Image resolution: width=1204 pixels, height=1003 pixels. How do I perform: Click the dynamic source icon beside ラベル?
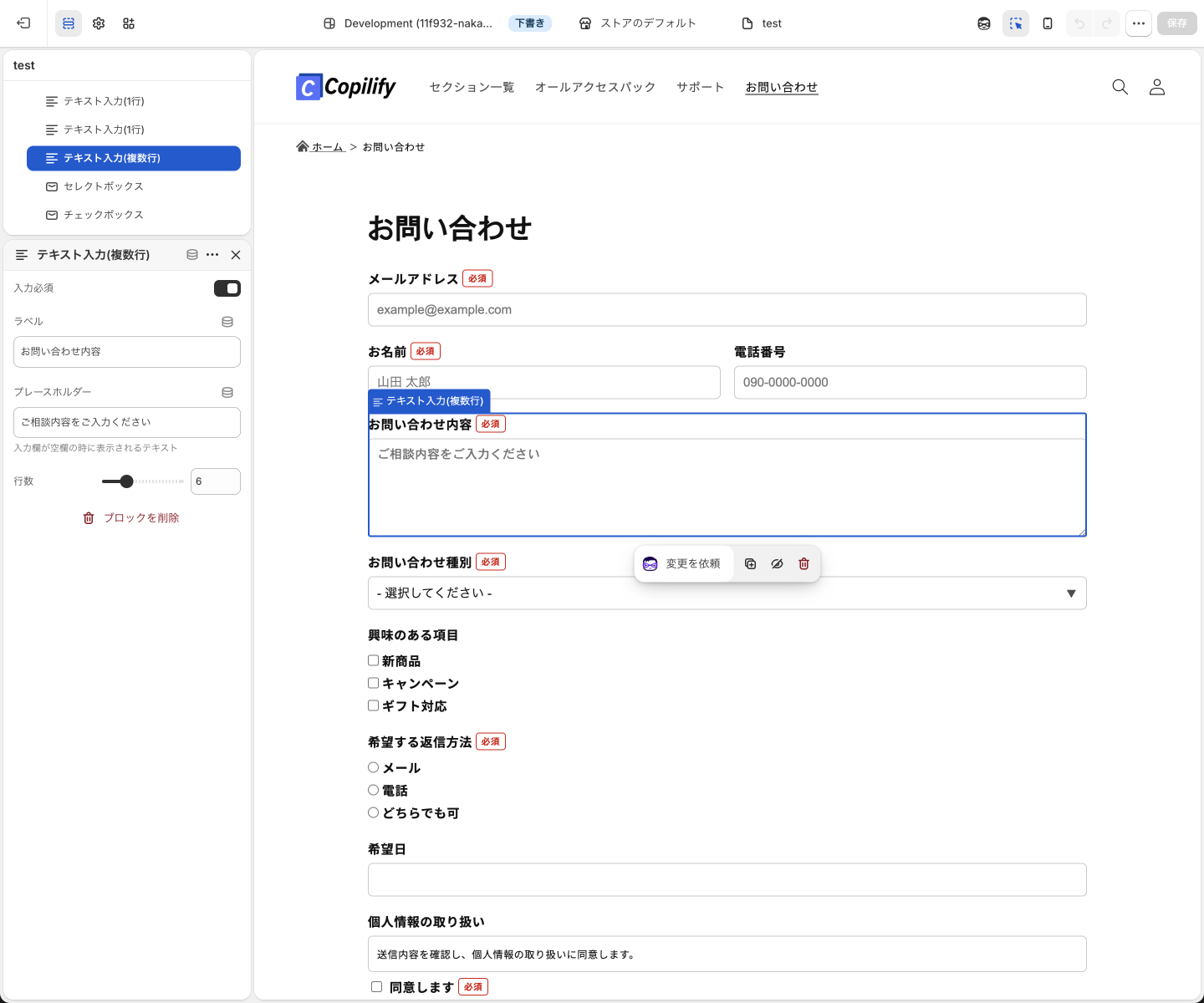point(227,322)
